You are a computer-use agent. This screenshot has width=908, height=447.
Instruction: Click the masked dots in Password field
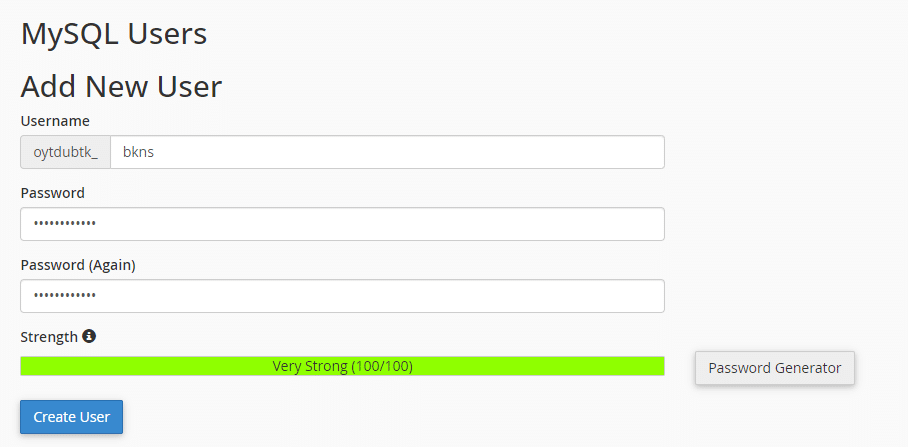tap(65, 224)
